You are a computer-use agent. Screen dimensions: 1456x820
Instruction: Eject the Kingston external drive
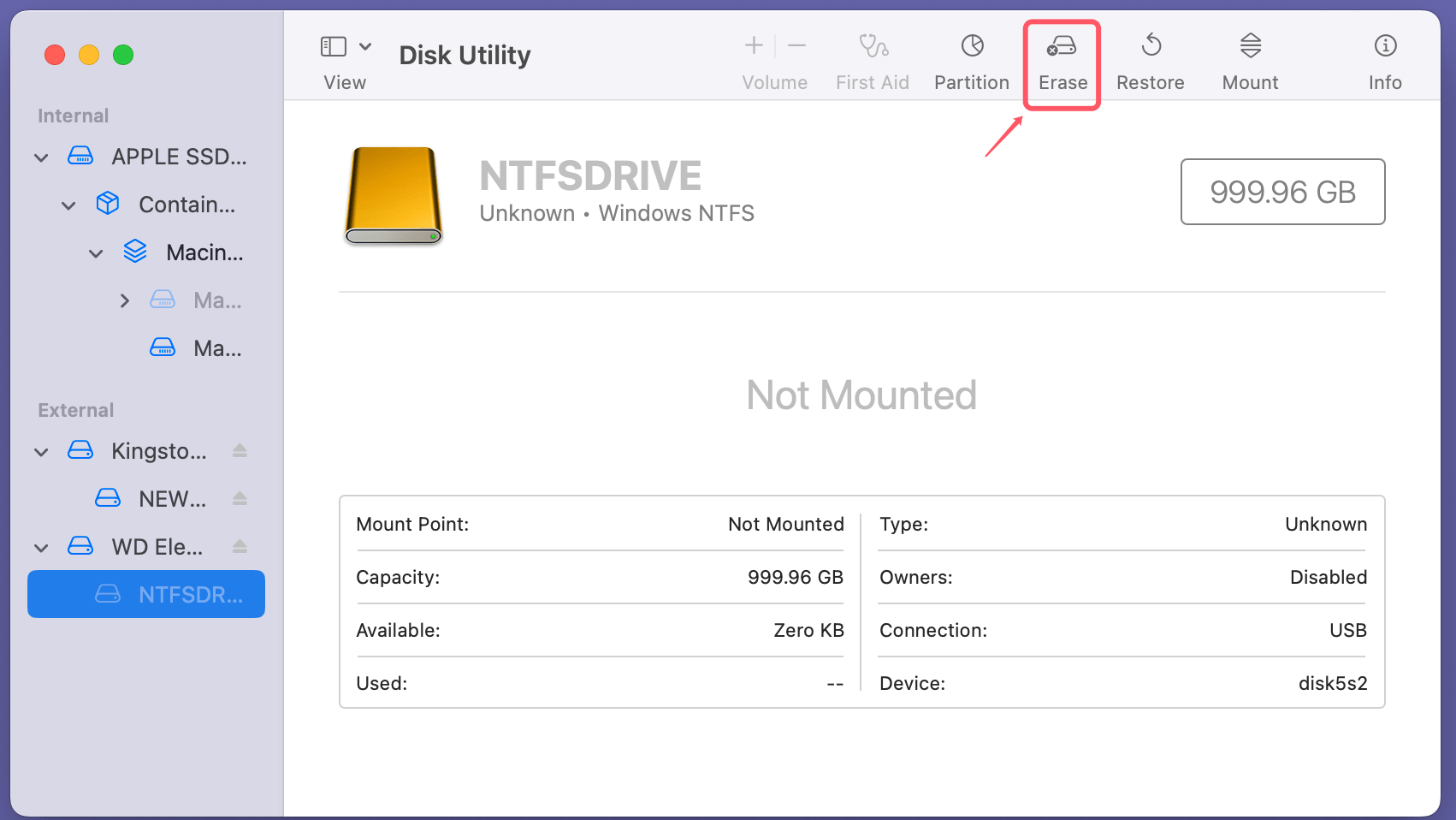(240, 451)
